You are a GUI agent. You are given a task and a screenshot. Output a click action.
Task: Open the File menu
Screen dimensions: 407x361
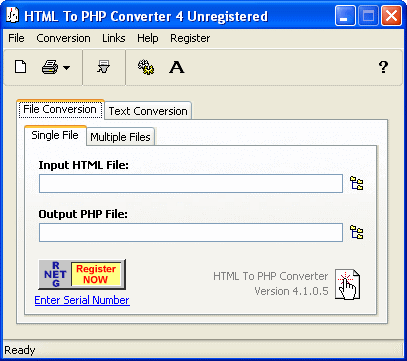pos(16,38)
